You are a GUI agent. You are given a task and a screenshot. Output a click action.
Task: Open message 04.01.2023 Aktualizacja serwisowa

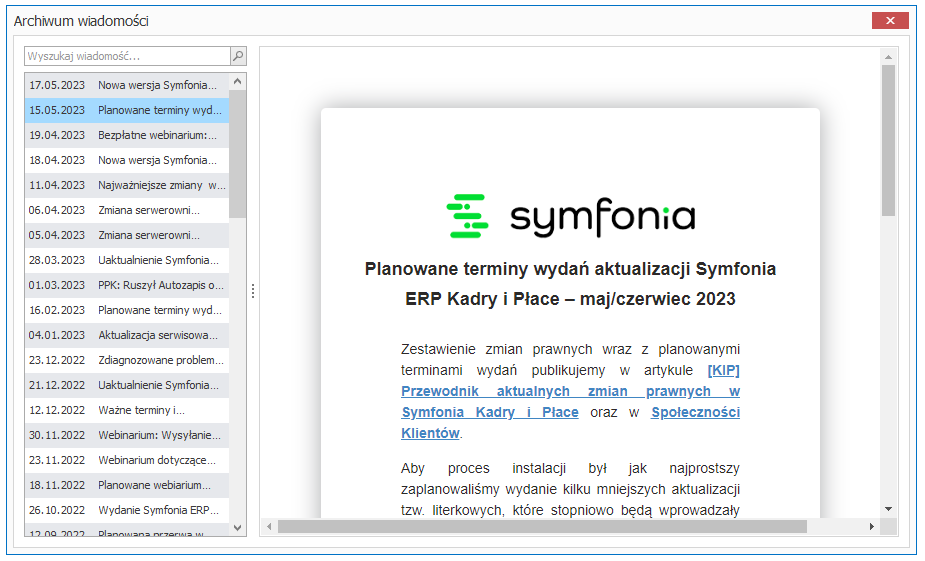point(127,335)
